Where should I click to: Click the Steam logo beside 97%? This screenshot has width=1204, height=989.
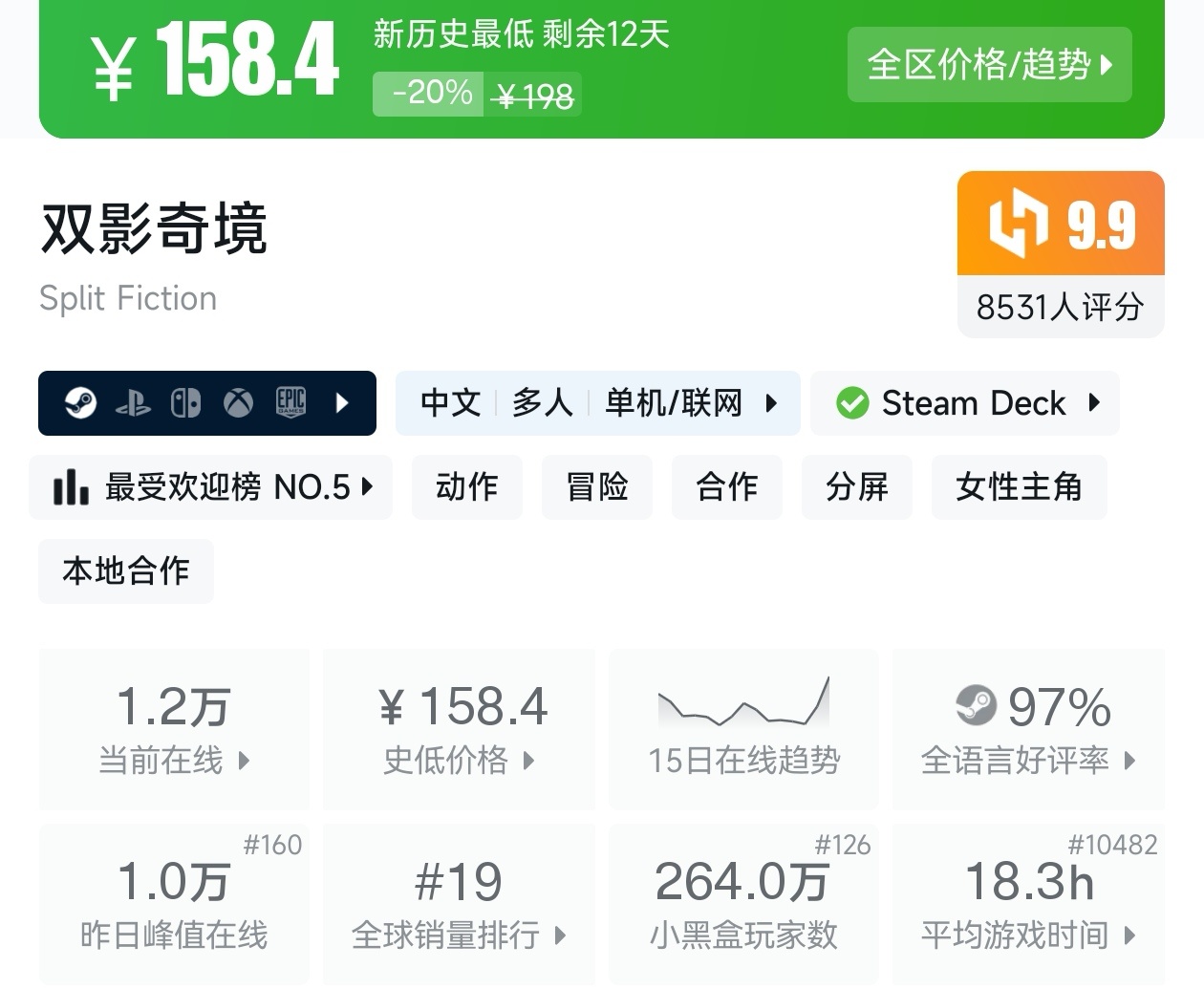(976, 706)
